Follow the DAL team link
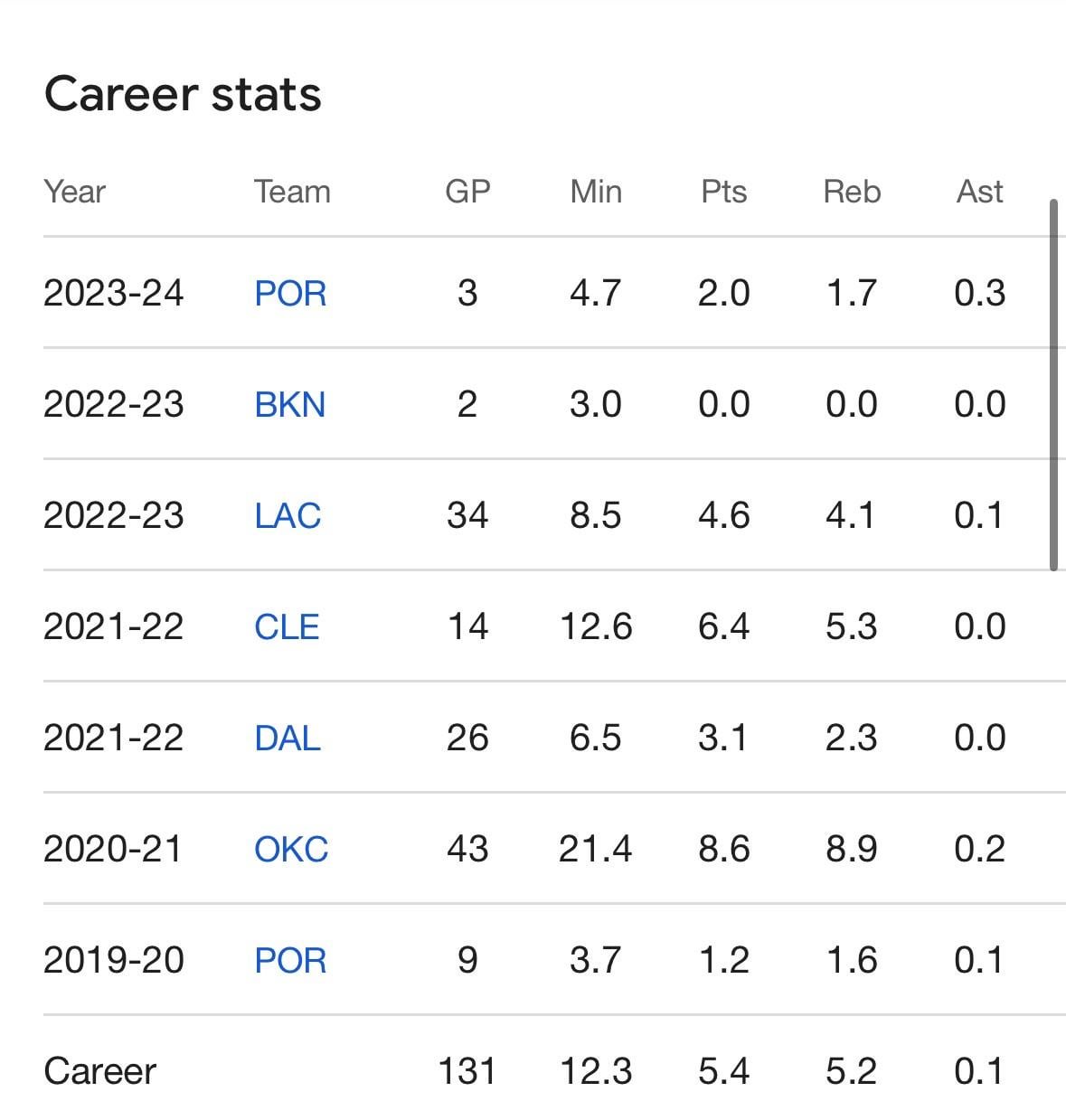The image size is (1066, 1120). pos(288,739)
